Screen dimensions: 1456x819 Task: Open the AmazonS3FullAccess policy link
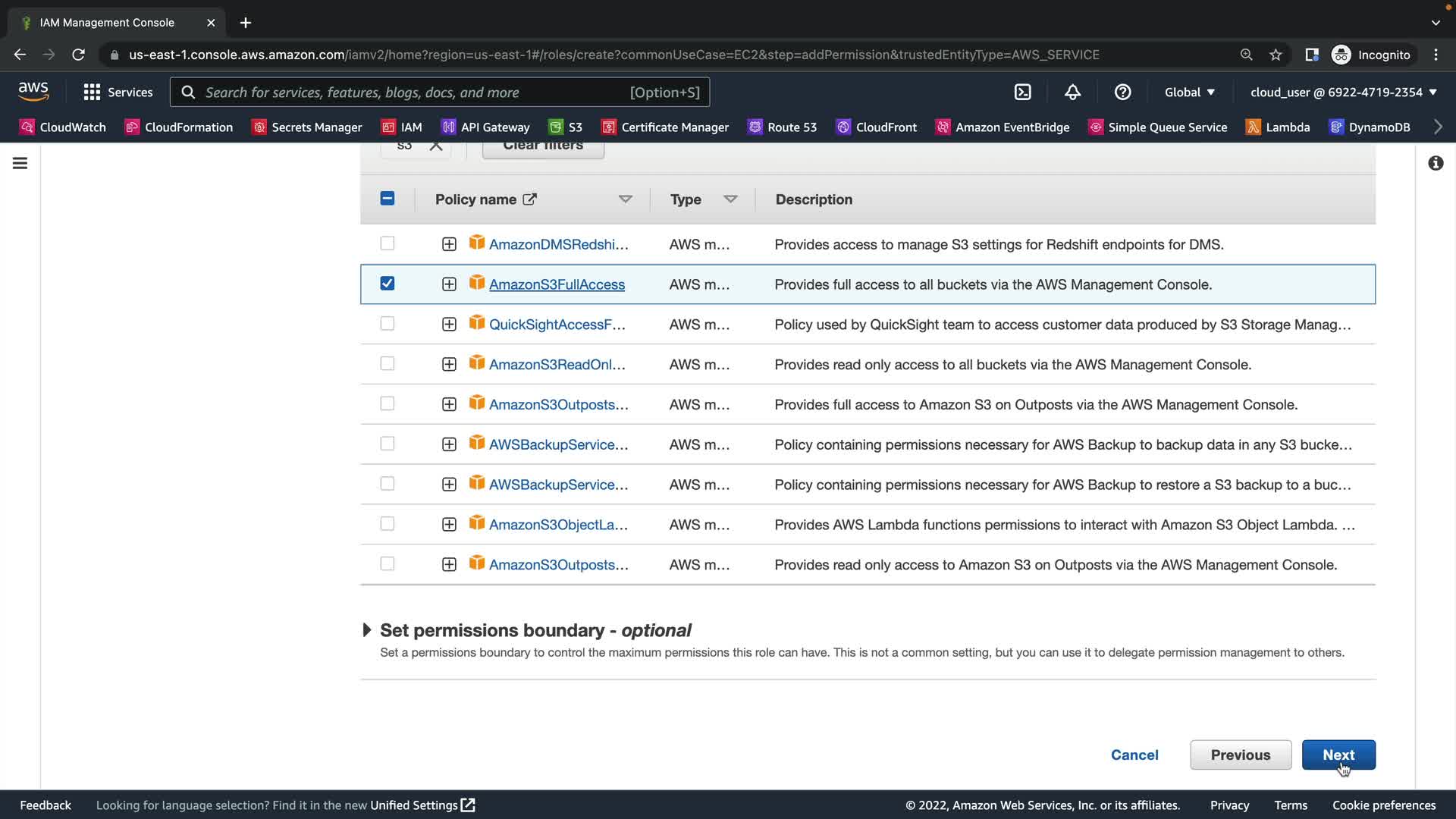click(557, 284)
